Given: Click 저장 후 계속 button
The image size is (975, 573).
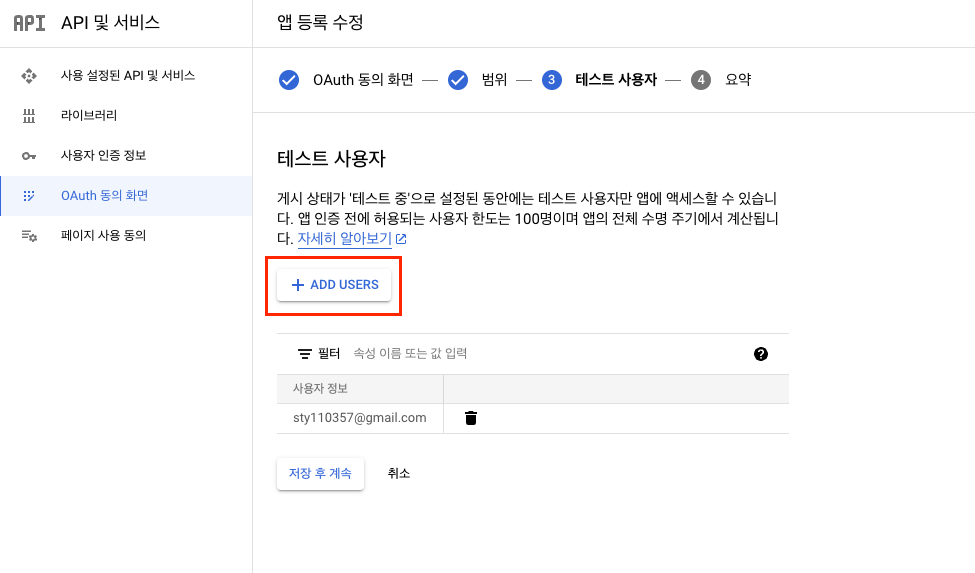Looking at the screenshot, I should [320, 474].
